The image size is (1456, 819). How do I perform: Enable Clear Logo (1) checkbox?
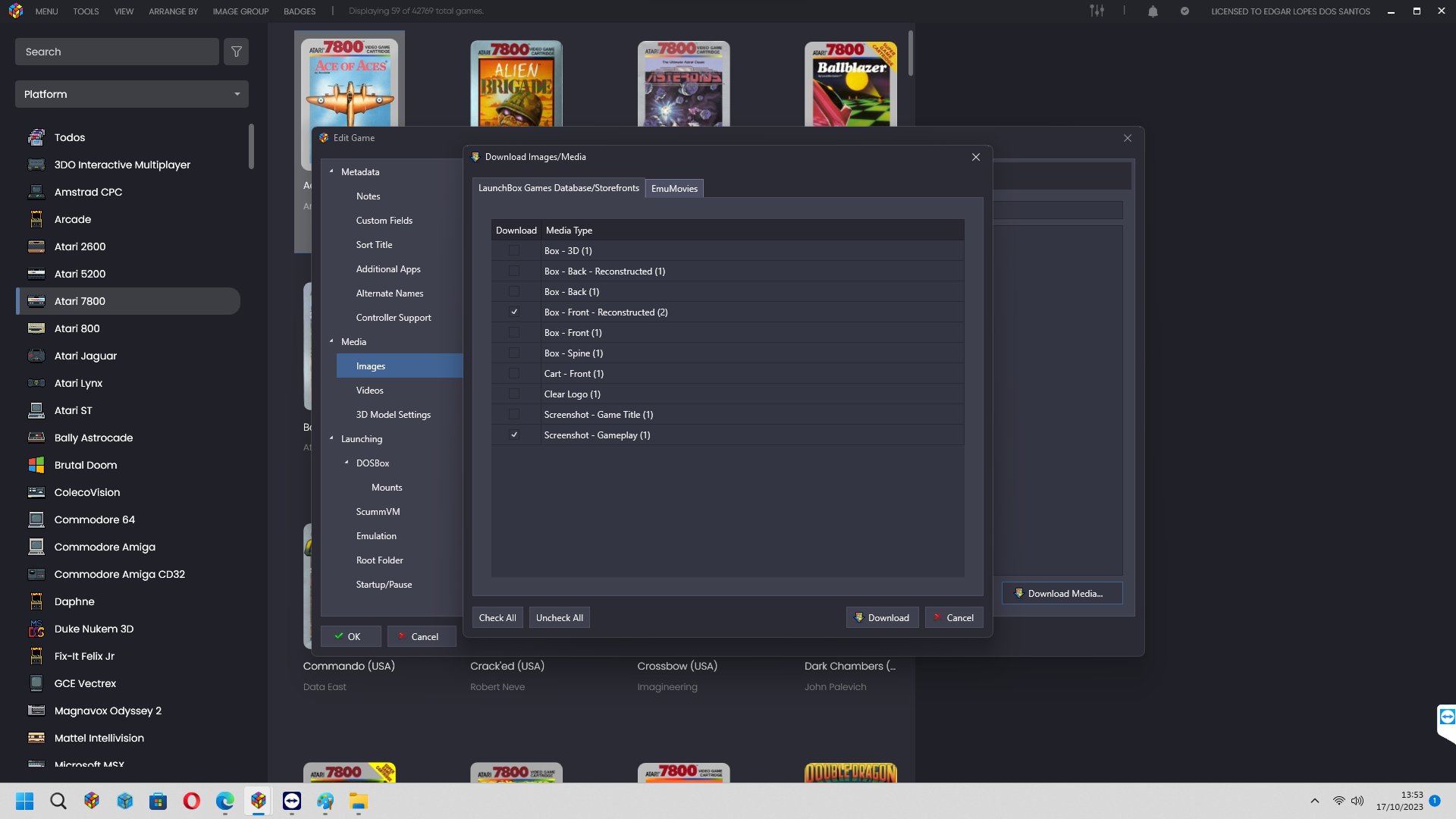tap(514, 394)
